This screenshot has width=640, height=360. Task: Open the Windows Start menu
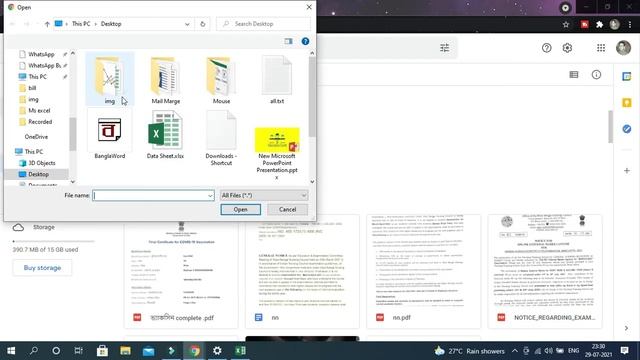click(x=11, y=351)
